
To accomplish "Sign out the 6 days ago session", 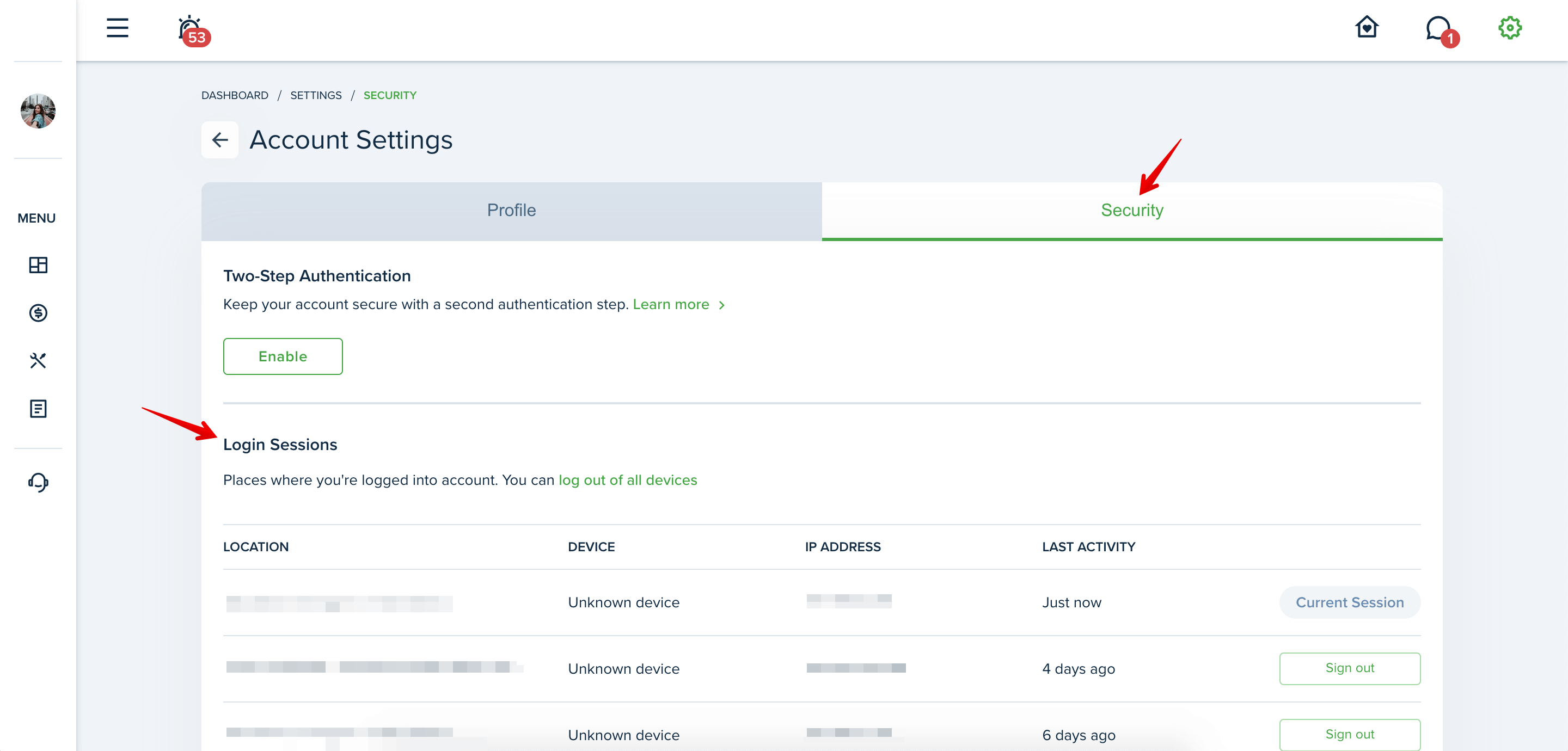I will point(1350,735).
